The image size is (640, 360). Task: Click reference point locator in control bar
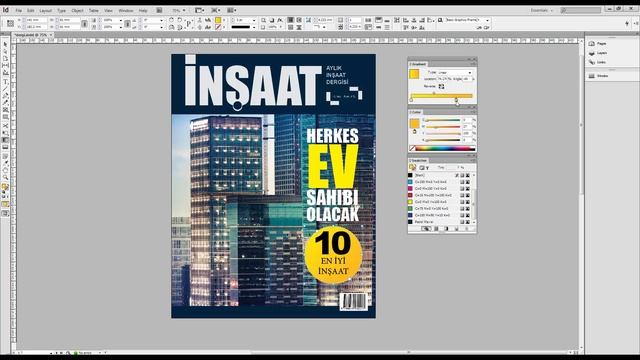pyautogui.click(x=11, y=23)
